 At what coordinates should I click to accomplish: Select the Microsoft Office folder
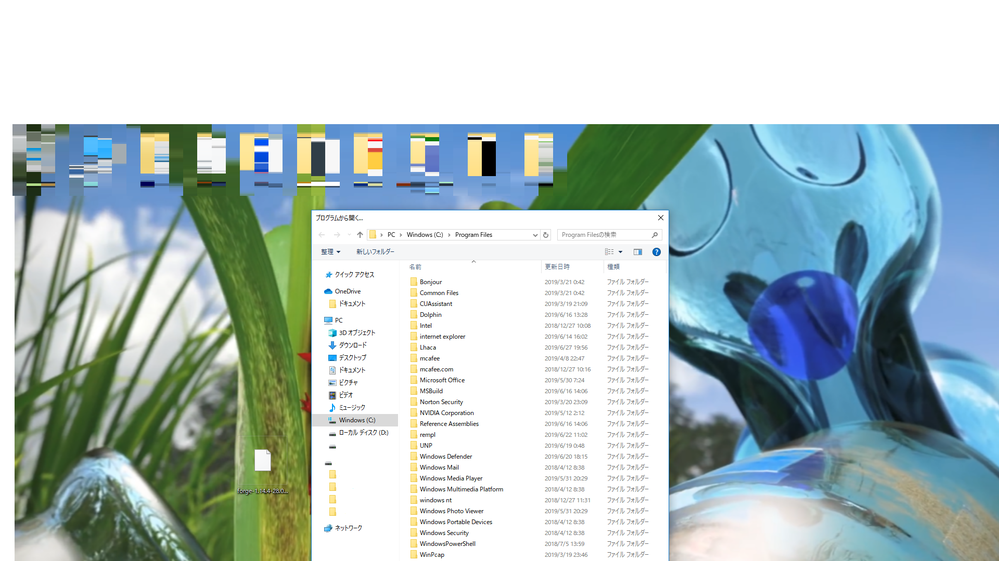[442, 380]
